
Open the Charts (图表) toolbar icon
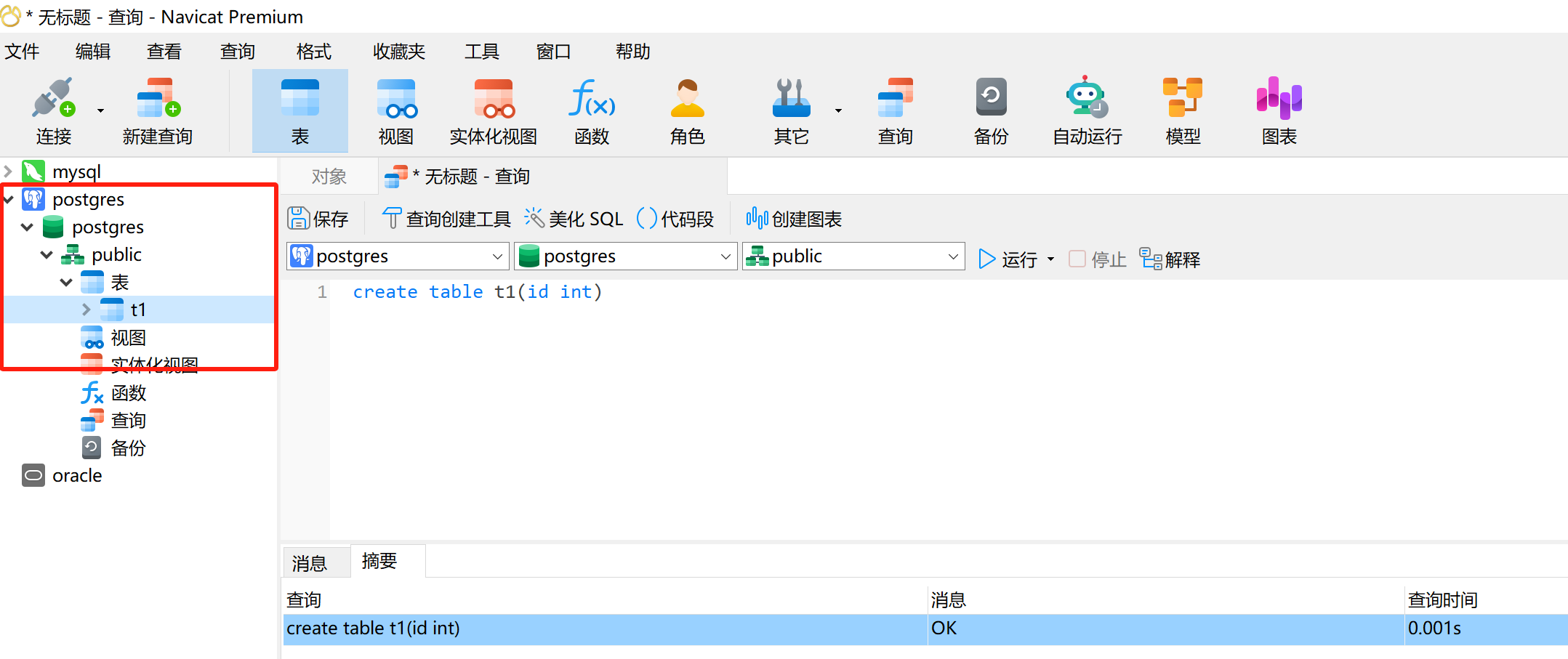pyautogui.click(x=1279, y=98)
